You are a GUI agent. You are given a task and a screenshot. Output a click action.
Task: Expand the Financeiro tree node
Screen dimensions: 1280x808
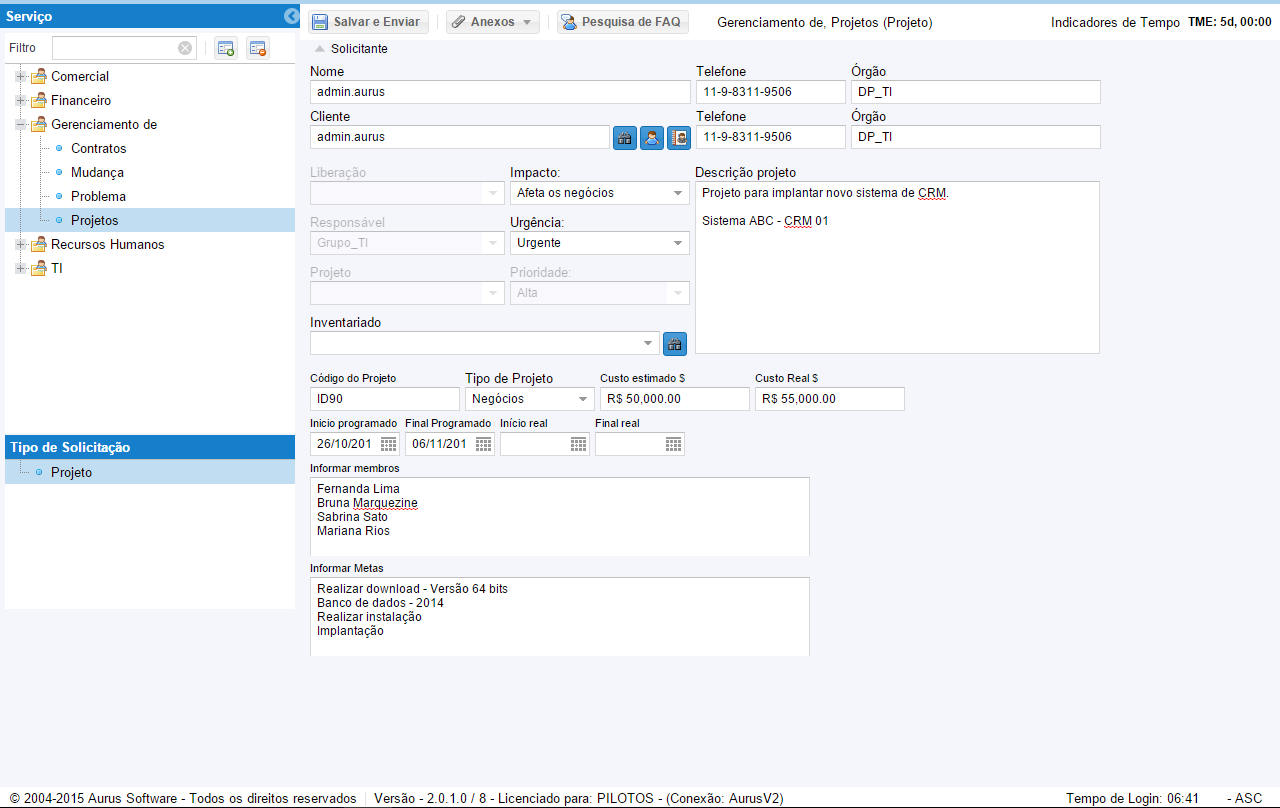[20, 100]
